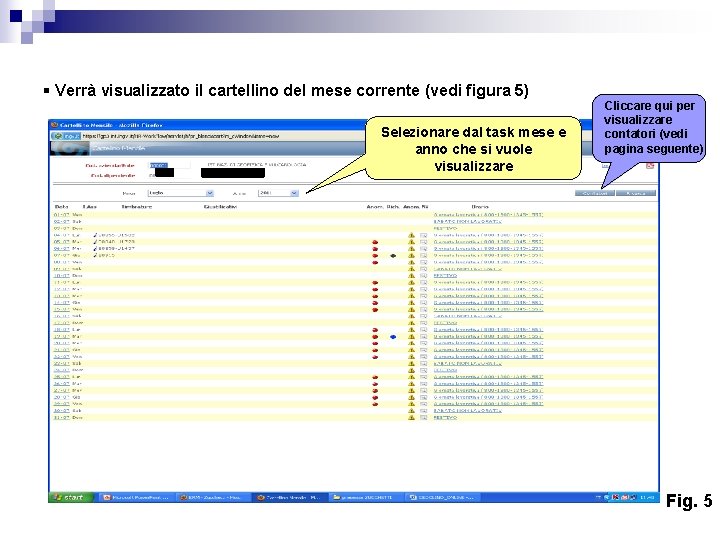Switch to the PowerPoint taskbar window

[x=136, y=498]
